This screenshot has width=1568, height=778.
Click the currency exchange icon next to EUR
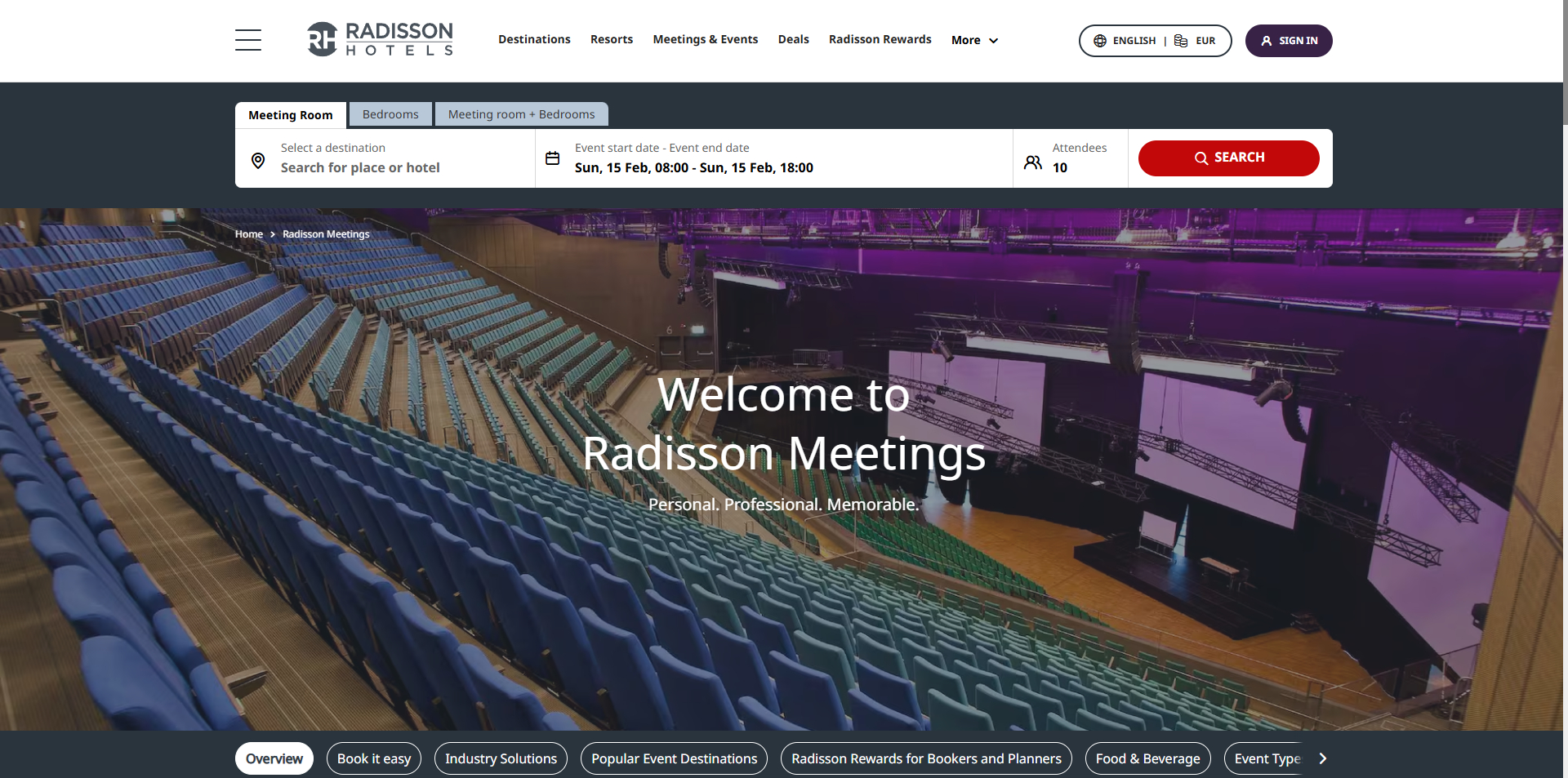pos(1180,40)
